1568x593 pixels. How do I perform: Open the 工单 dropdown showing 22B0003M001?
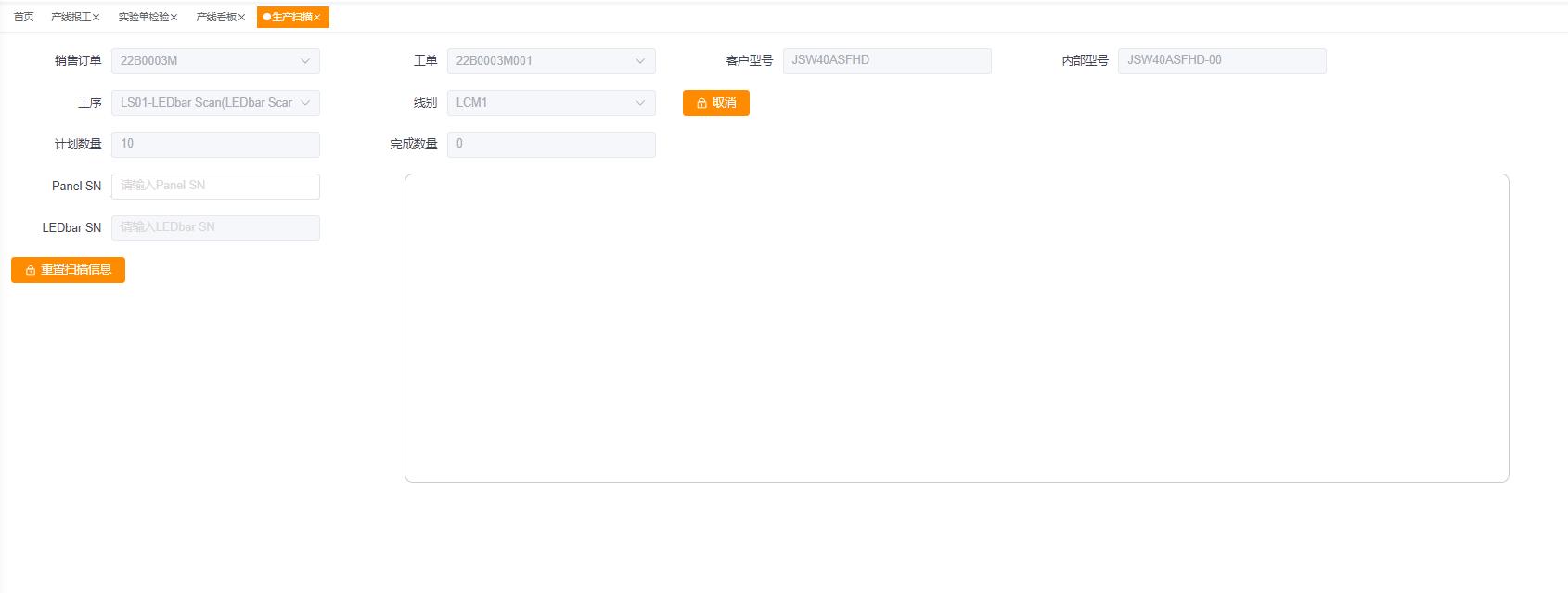click(551, 61)
